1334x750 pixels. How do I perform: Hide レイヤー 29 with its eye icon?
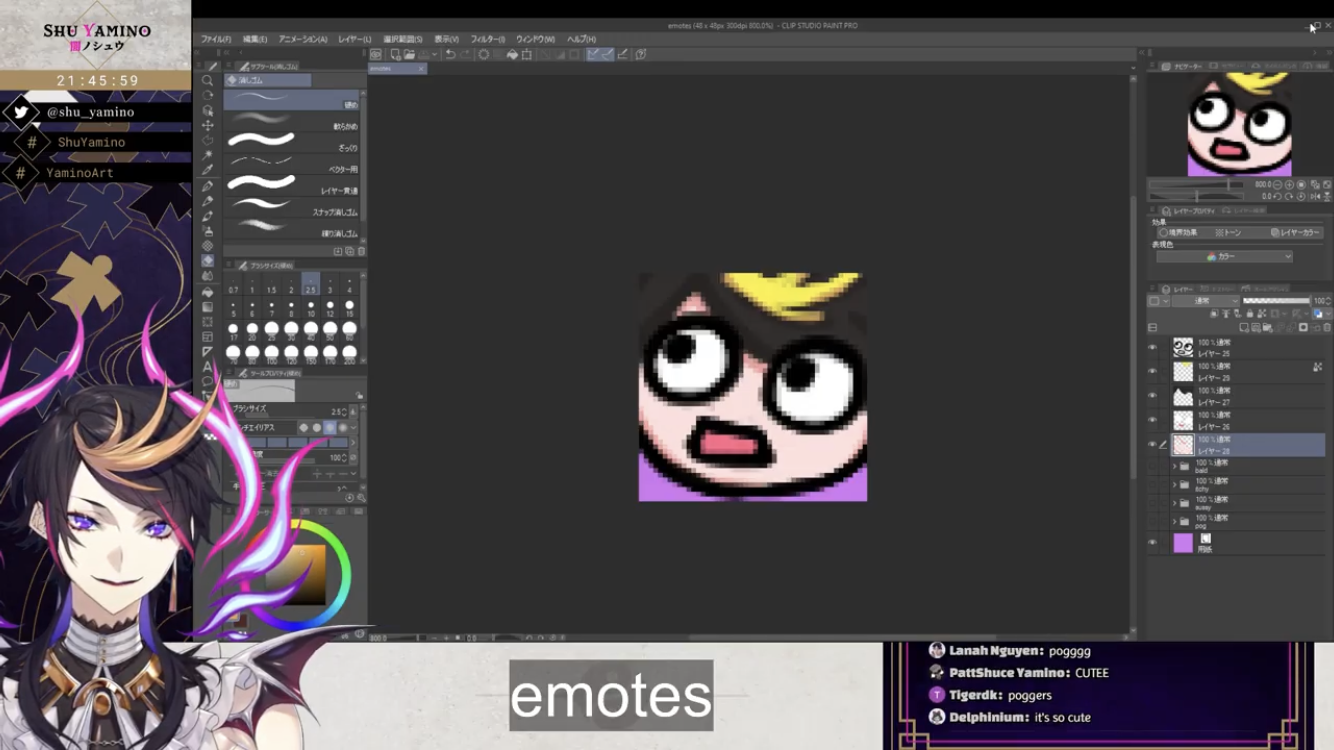coord(1152,371)
